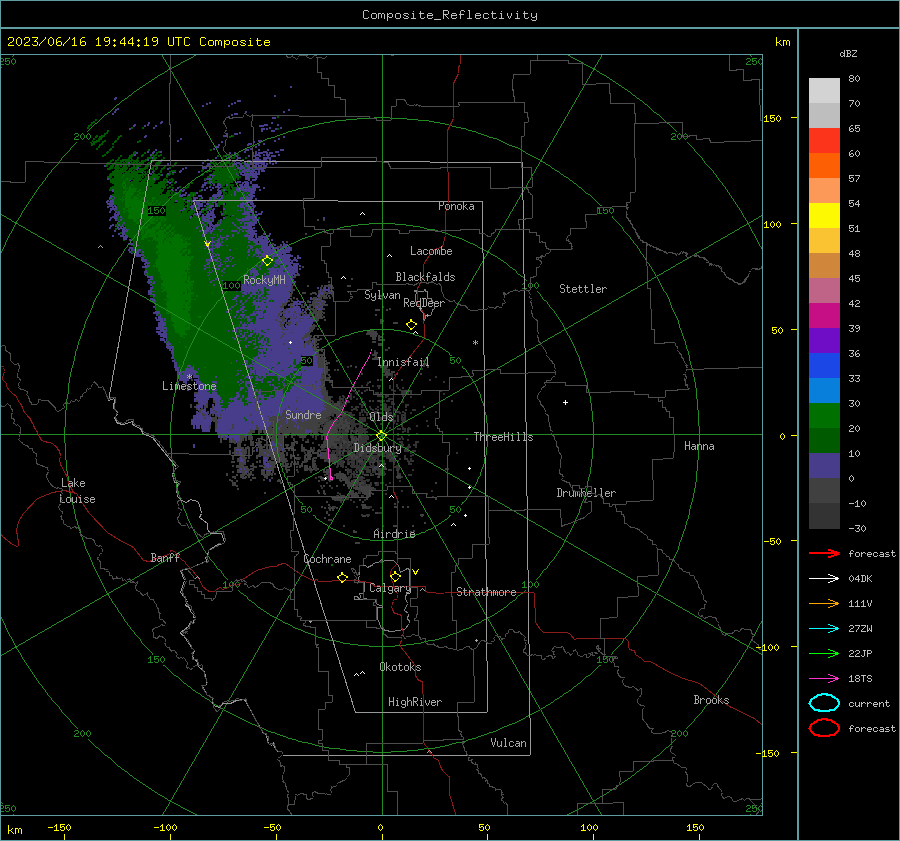Click the Vulcan city label
This screenshot has width=900, height=841.
point(508,743)
